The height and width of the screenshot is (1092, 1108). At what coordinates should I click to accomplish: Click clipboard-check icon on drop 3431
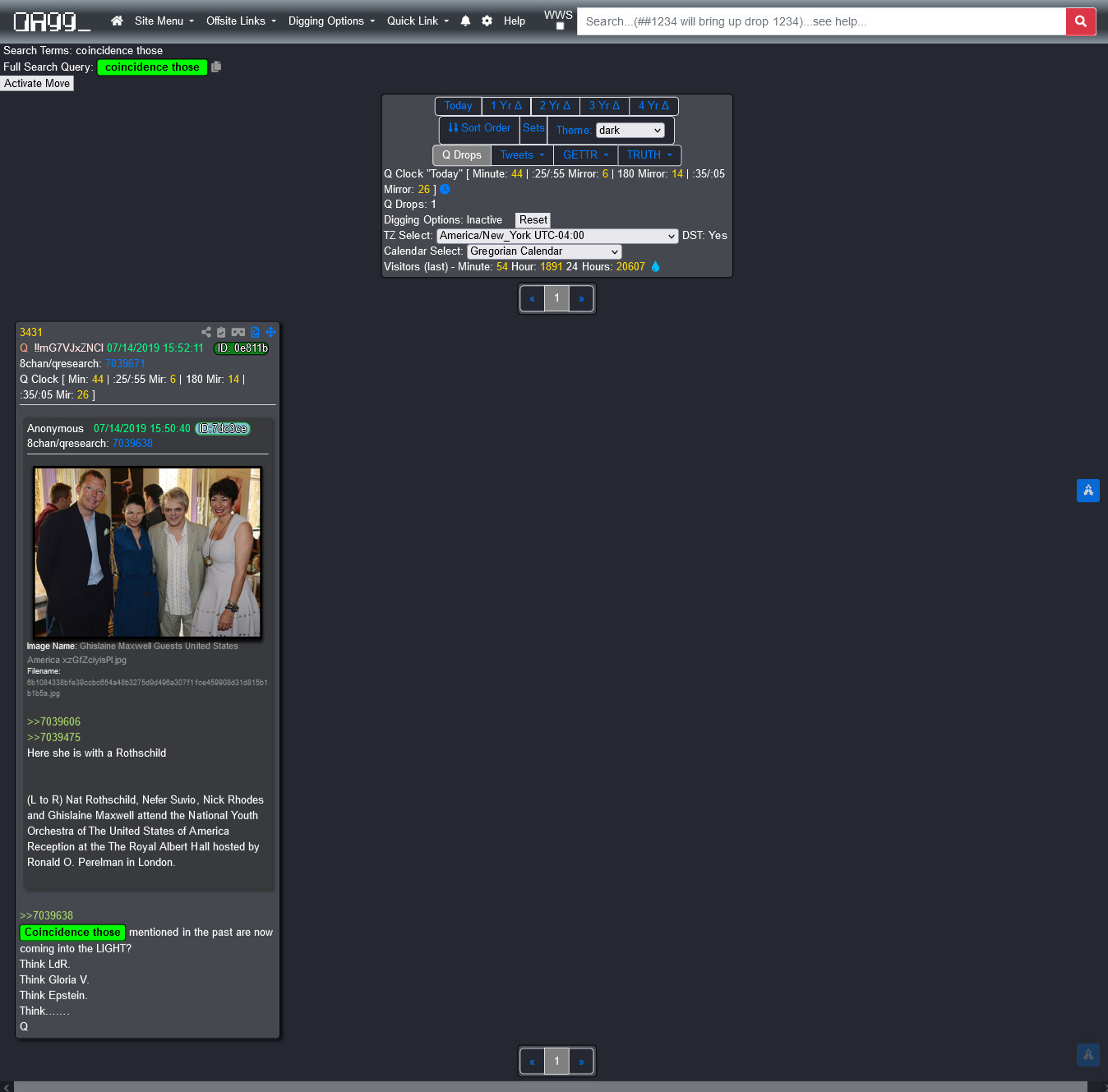point(221,332)
